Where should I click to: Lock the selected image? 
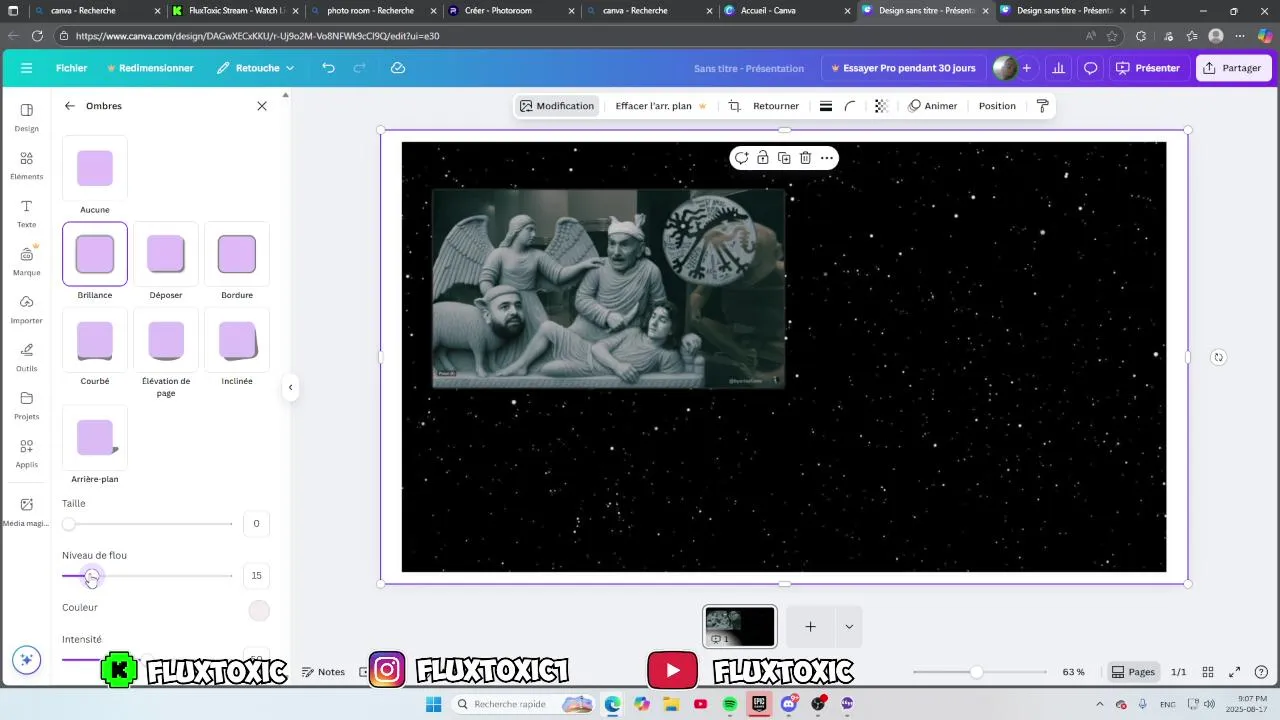point(763,158)
